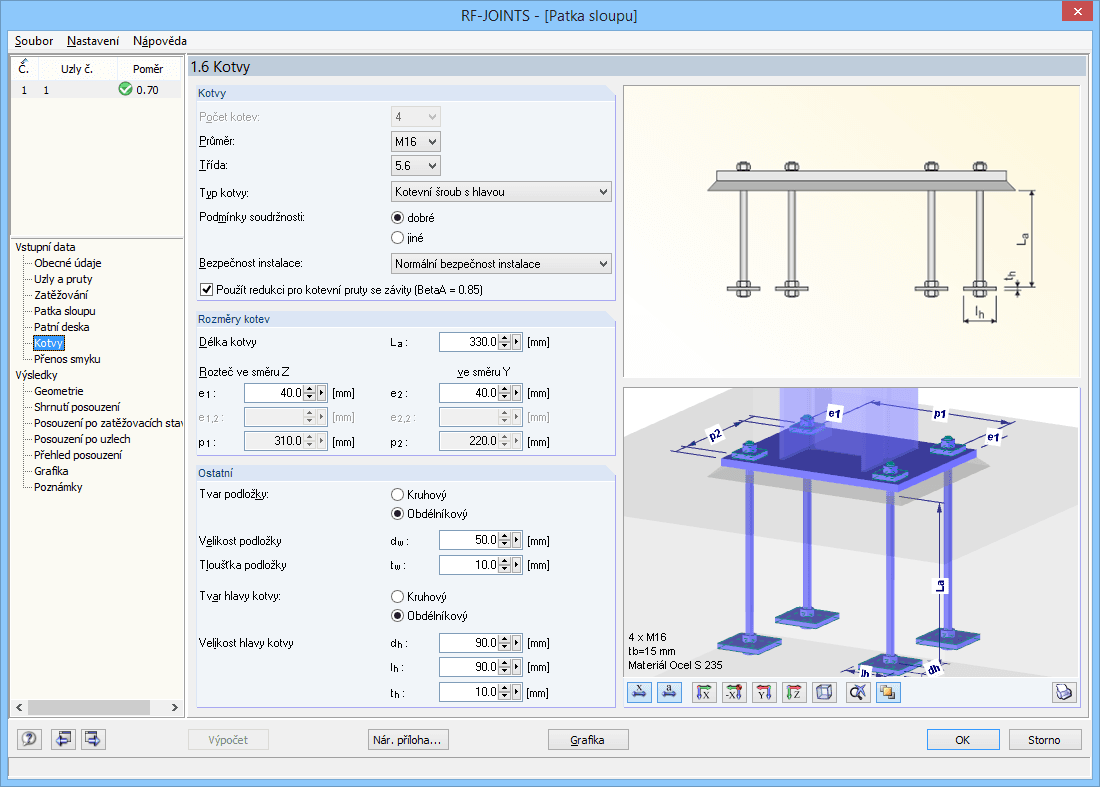Open Bezpečnost instalace combo box

[x=501, y=264]
